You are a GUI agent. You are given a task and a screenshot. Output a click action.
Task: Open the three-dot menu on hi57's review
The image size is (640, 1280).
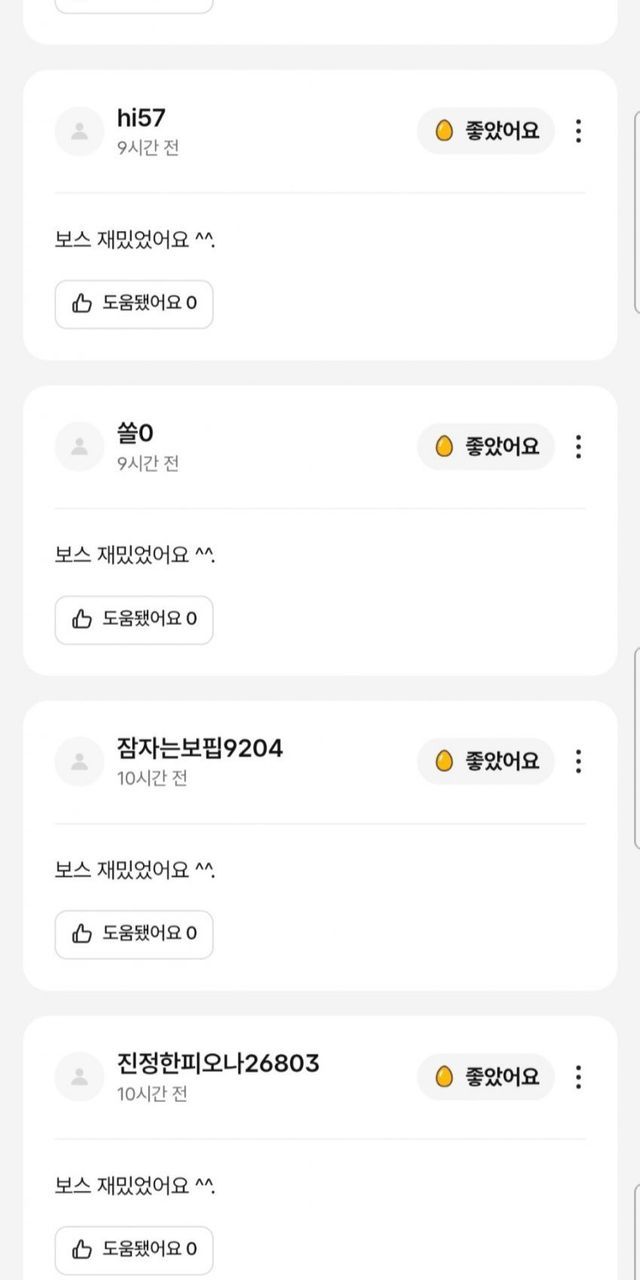(578, 131)
